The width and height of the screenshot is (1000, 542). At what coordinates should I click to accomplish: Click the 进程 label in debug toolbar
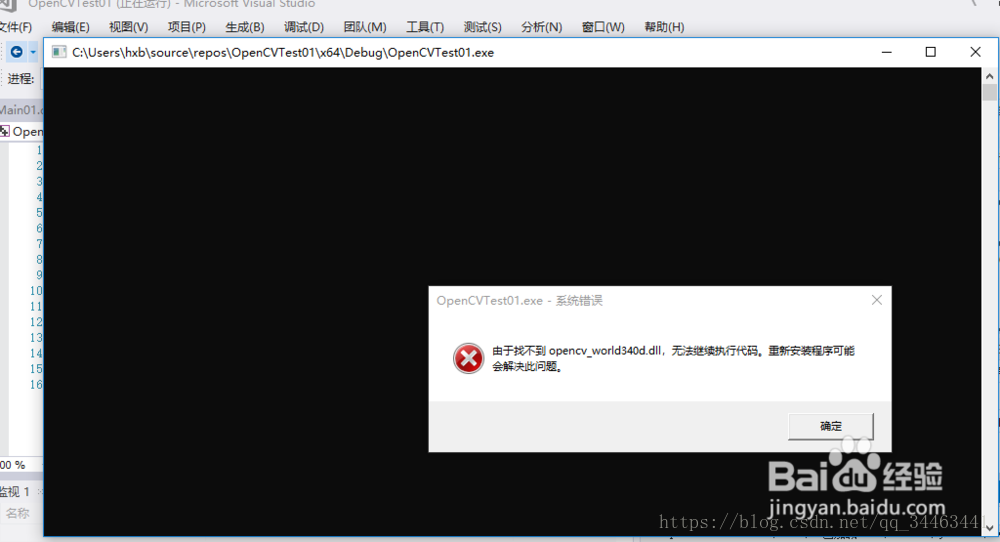20,79
